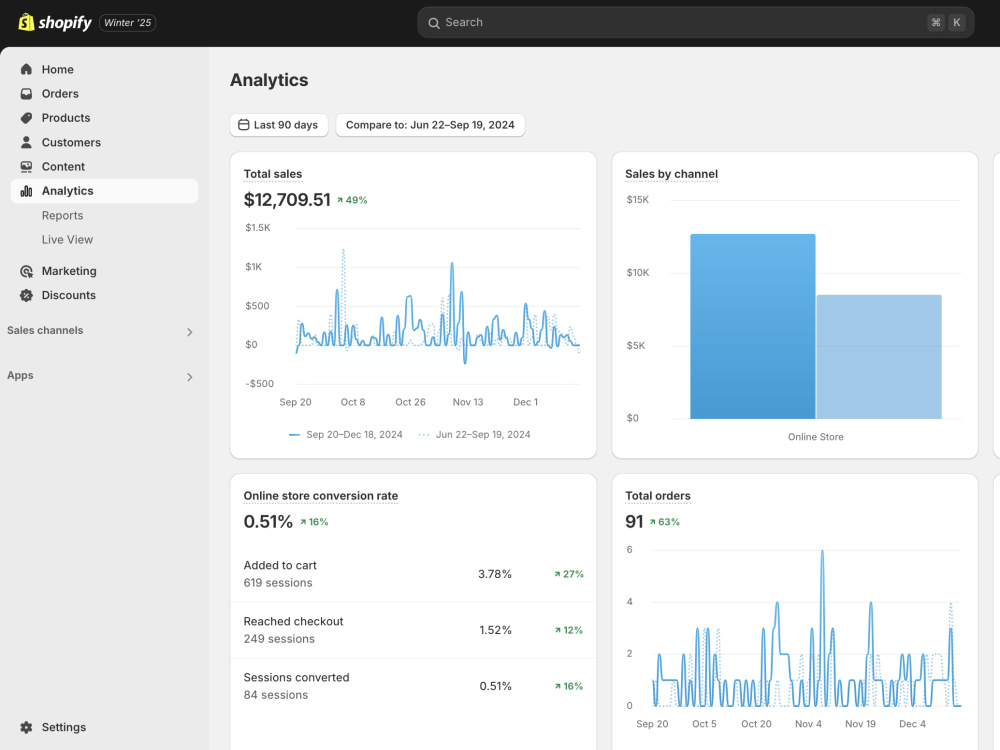The width and height of the screenshot is (1000, 750).
Task: Open the Last 90 days date picker
Action: coord(279,125)
